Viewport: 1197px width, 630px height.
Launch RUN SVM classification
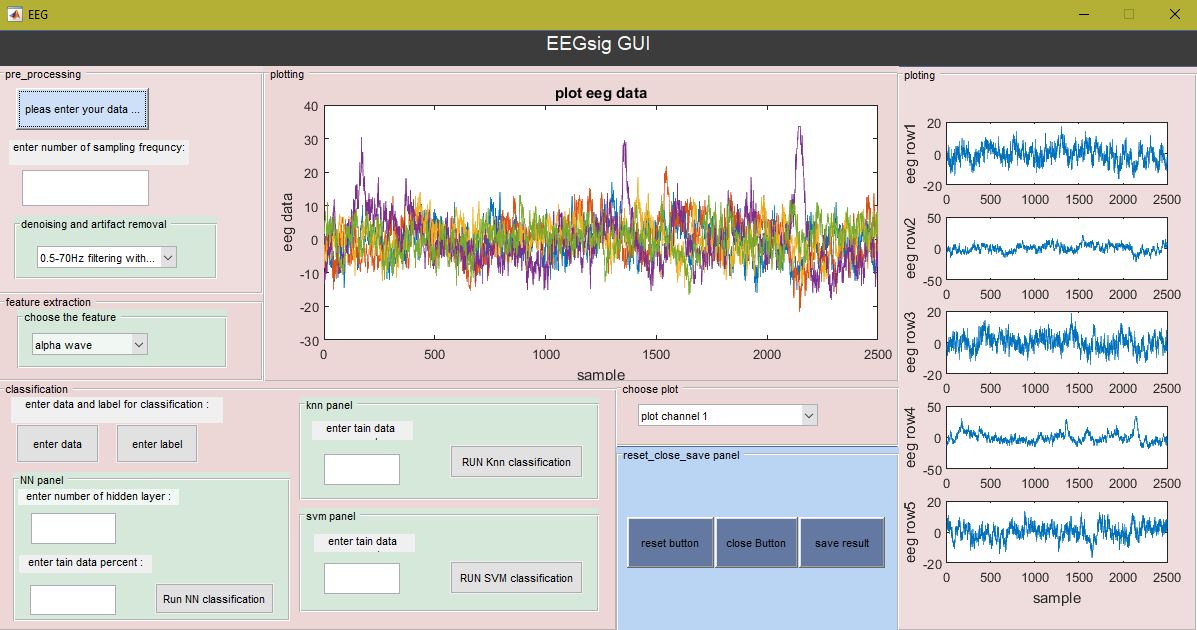(x=515, y=577)
